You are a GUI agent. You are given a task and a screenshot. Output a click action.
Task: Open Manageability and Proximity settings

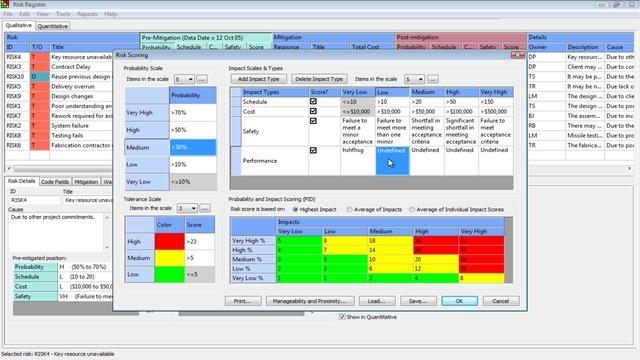click(x=310, y=301)
